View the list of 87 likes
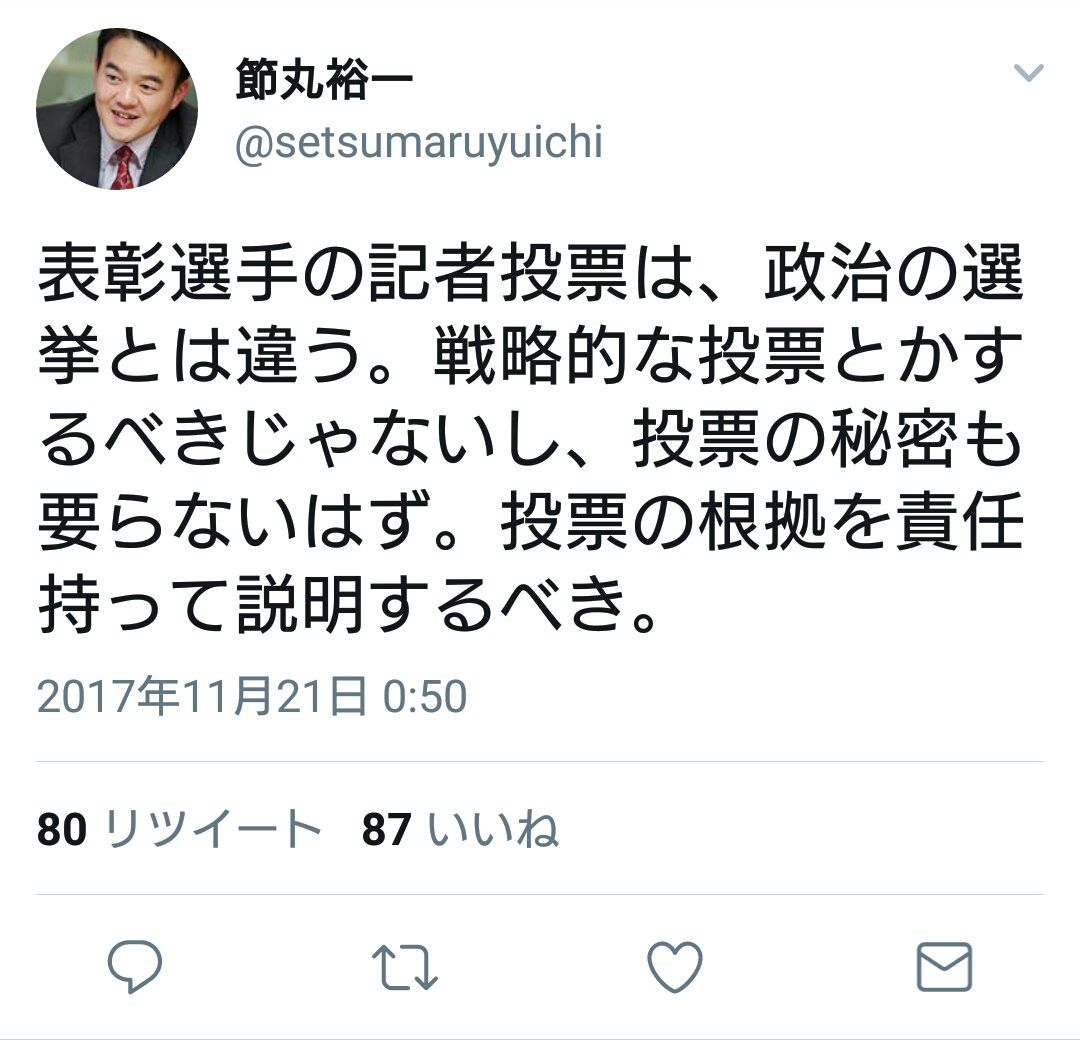The width and height of the screenshot is (1080, 1051). (459, 829)
